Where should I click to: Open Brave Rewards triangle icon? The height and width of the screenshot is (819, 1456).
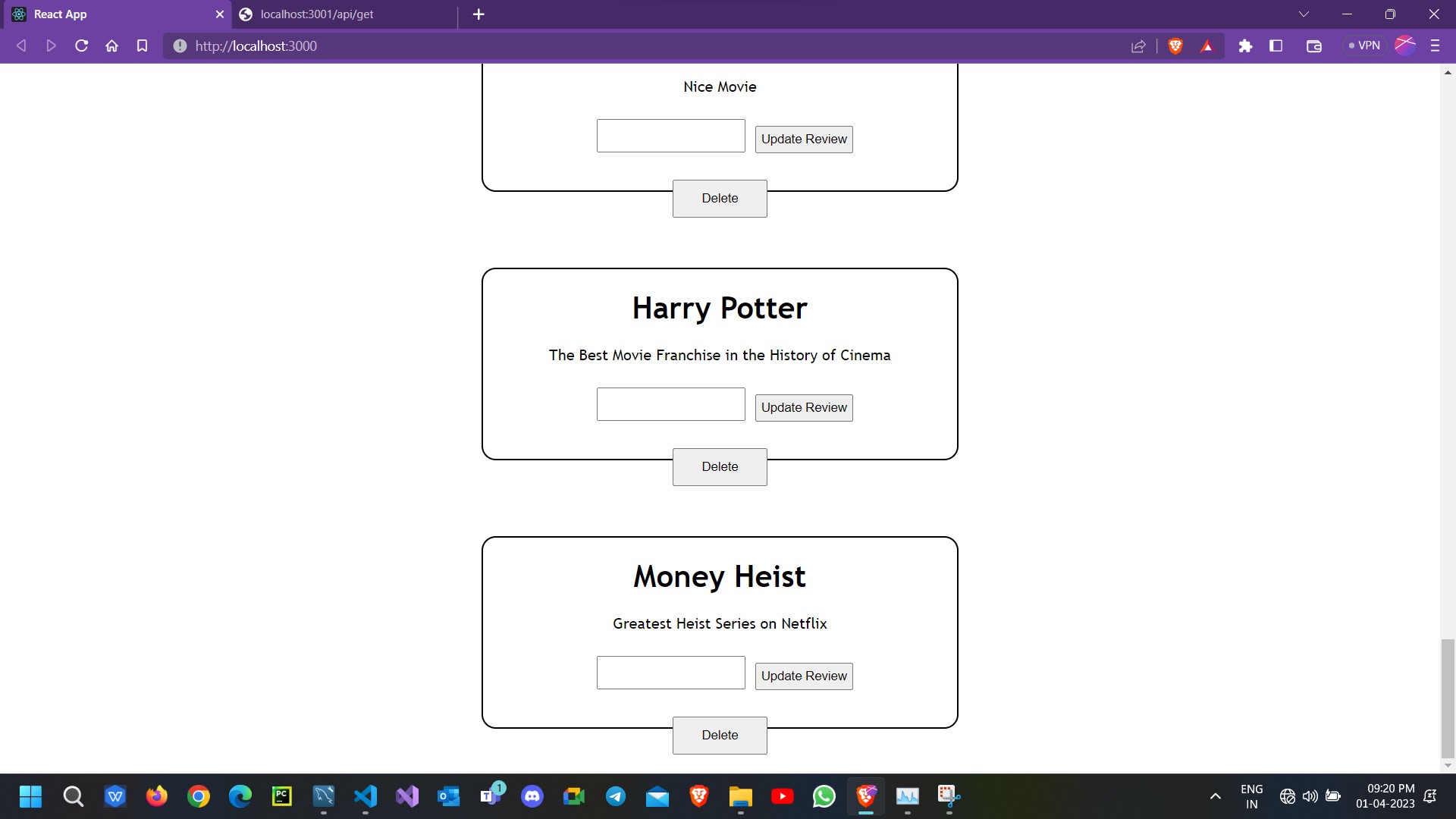[x=1207, y=45]
